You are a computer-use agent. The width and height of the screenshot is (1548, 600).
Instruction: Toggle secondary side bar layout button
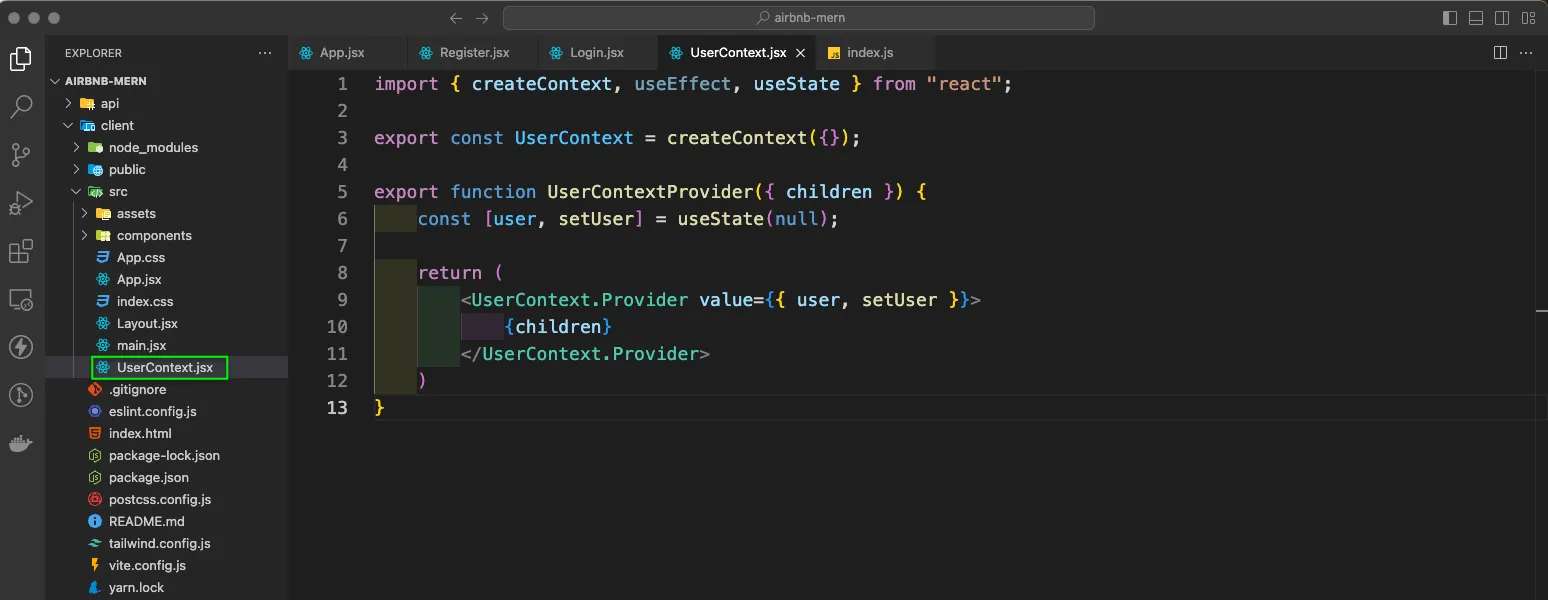click(1502, 18)
